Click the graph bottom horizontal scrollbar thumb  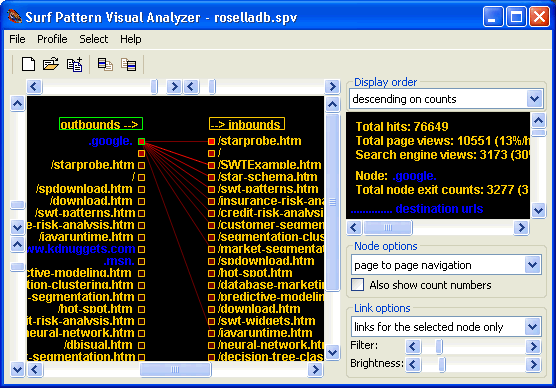pos(176,370)
